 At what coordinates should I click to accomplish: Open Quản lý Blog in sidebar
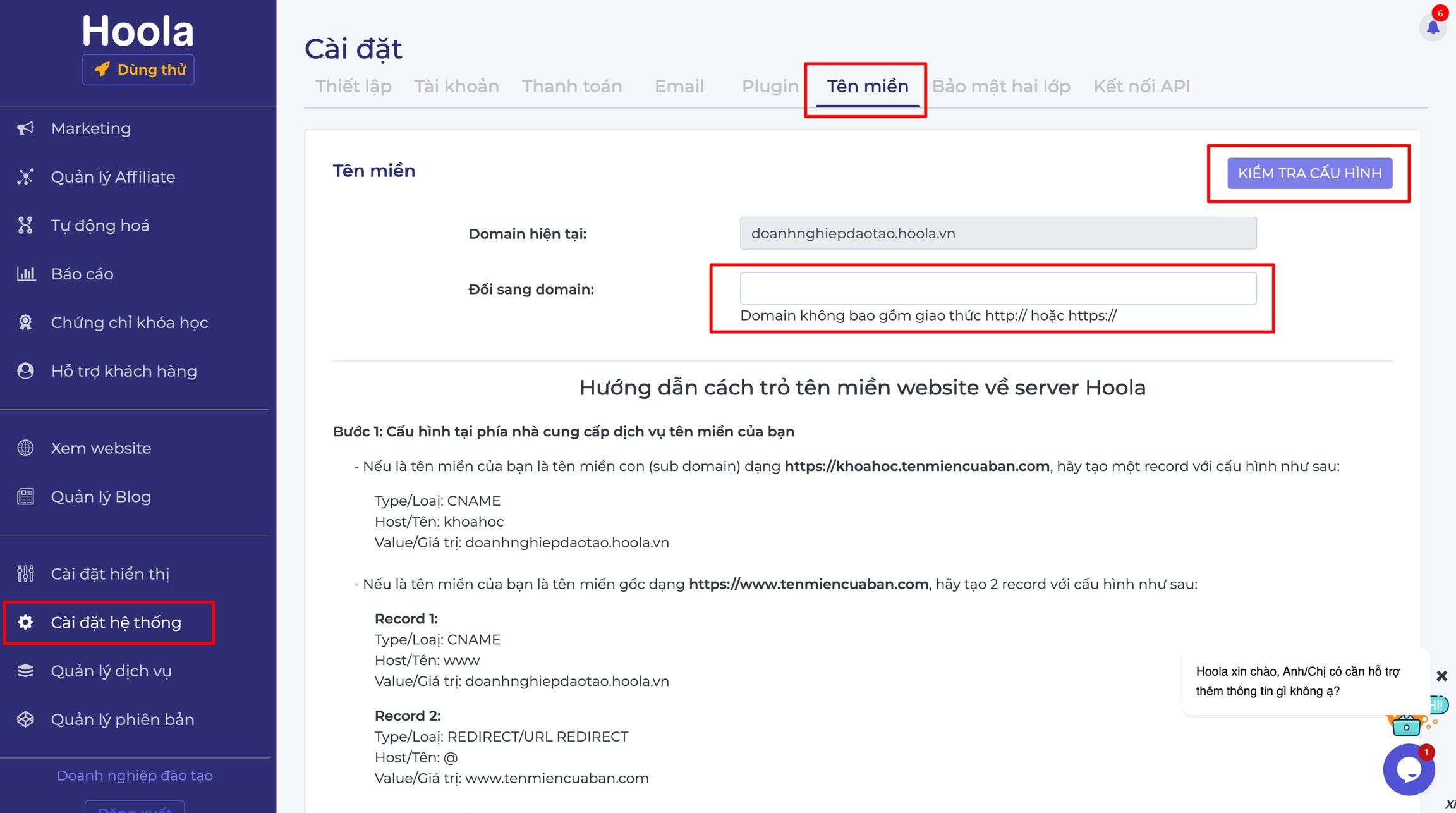pyautogui.click(x=101, y=497)
